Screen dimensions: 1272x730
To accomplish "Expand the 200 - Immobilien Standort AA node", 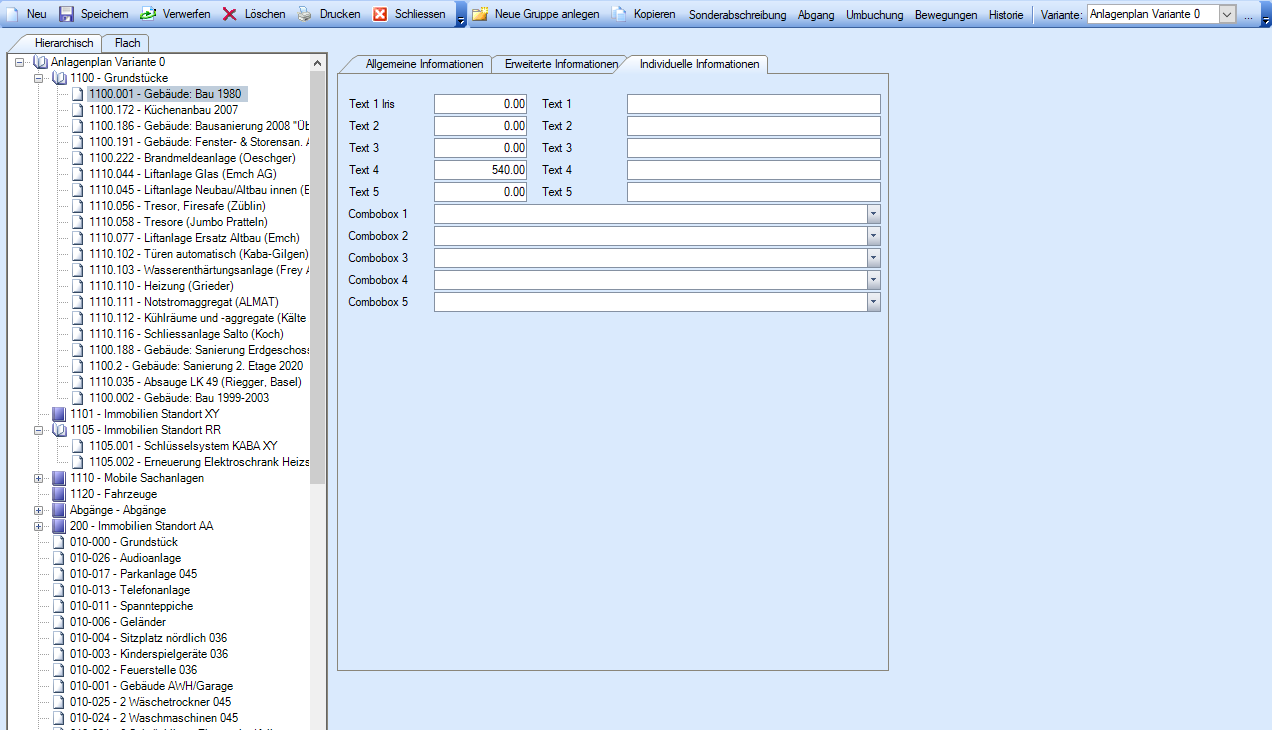I will point(39,526).
